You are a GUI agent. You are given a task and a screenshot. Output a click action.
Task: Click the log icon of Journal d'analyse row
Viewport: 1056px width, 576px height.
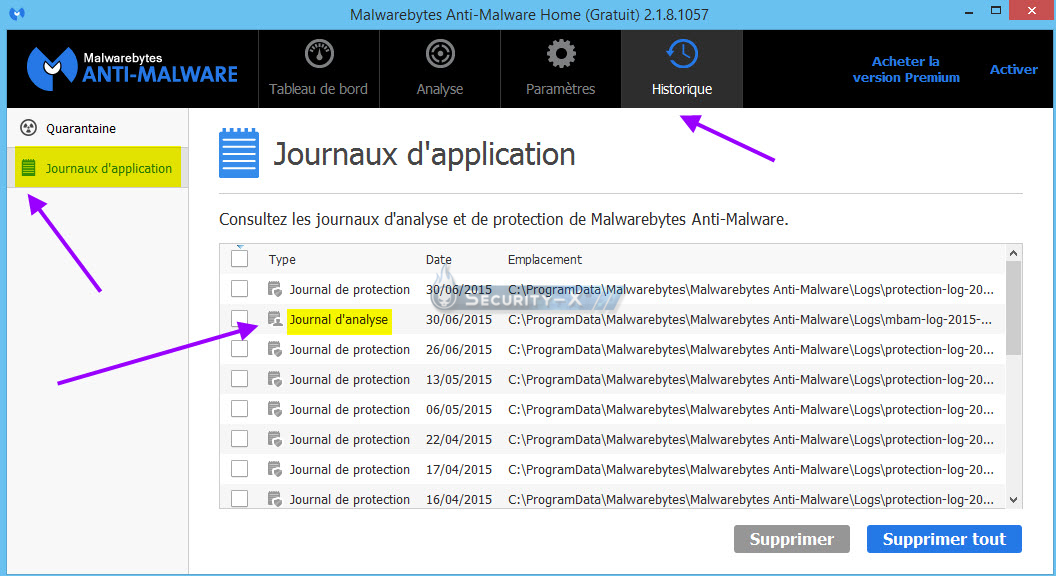275,319
